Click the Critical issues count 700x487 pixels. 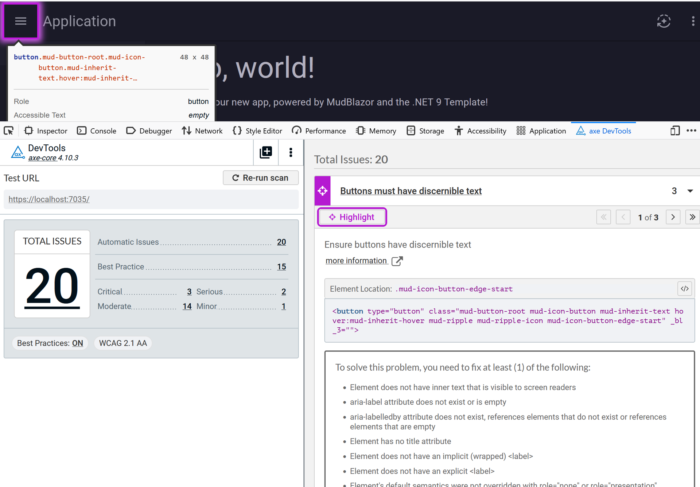[189, 291]
